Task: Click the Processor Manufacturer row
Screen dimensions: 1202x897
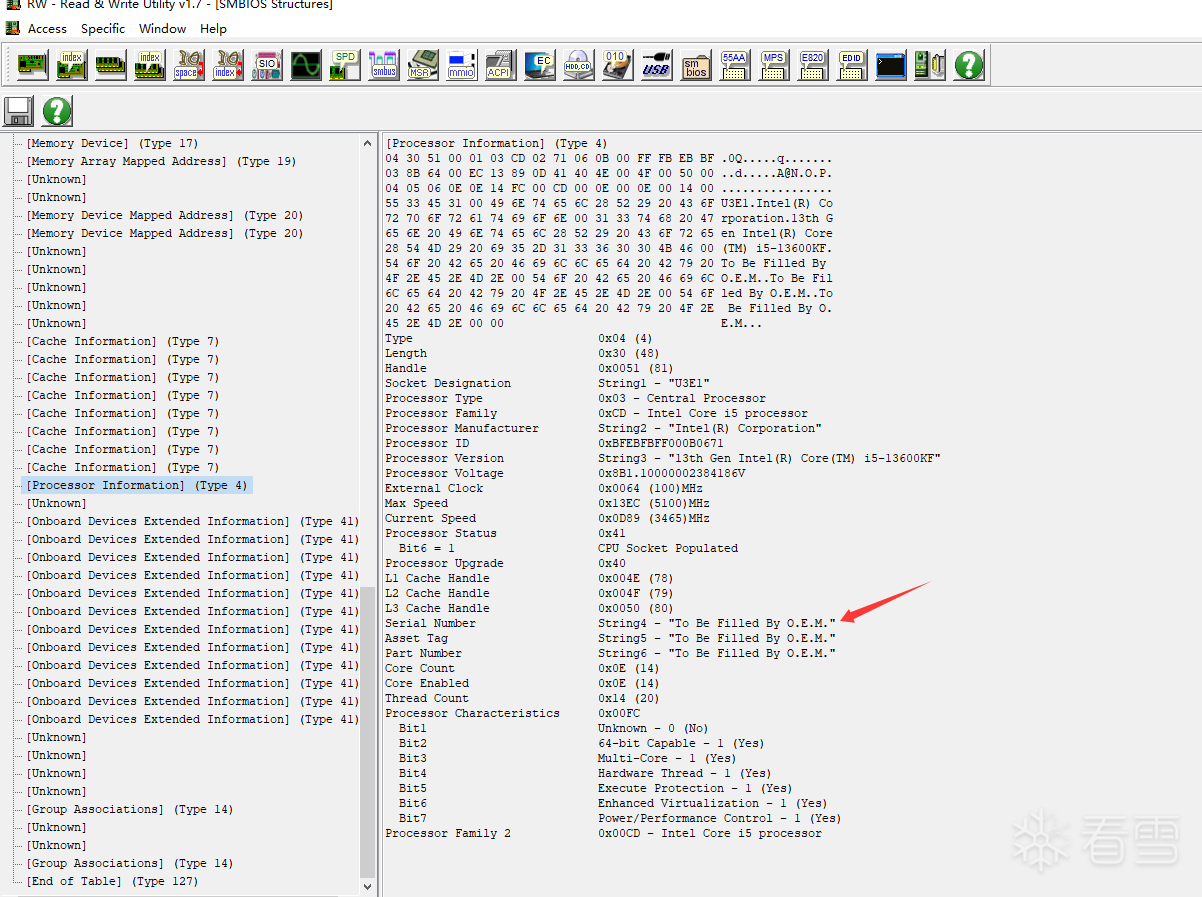Action: click(603, 428)
